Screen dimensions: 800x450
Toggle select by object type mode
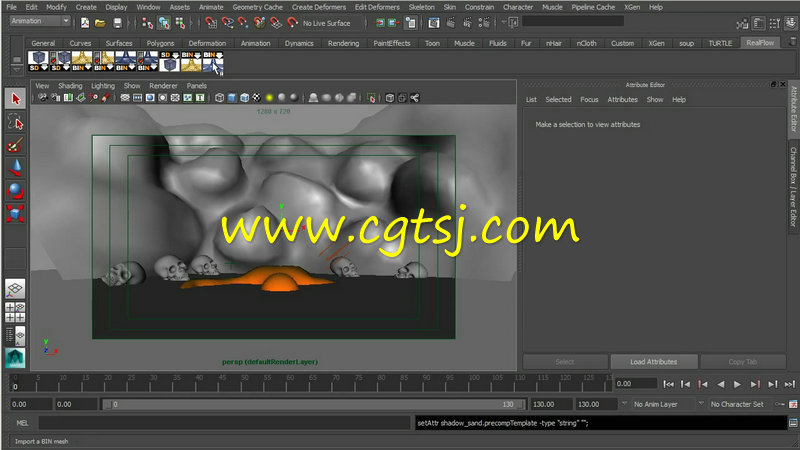pos(164,23)
